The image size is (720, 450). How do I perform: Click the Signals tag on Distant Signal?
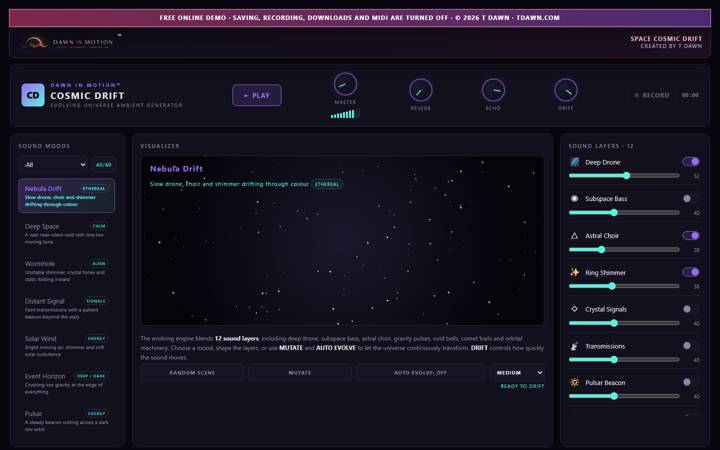coord(96,301)
